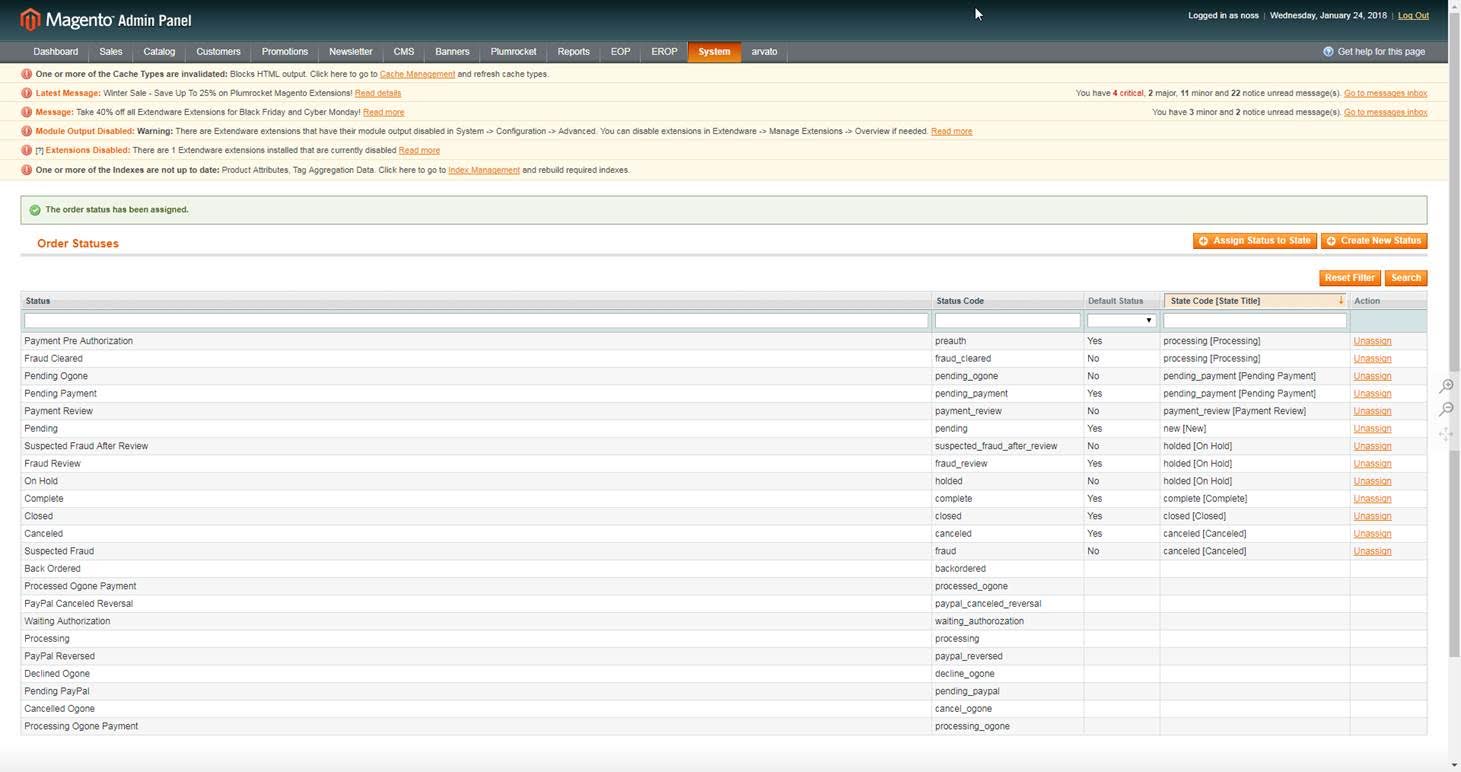
Task: Focus the State Code filter input field
Action: pyautogui.click(x=1255, y=321)
